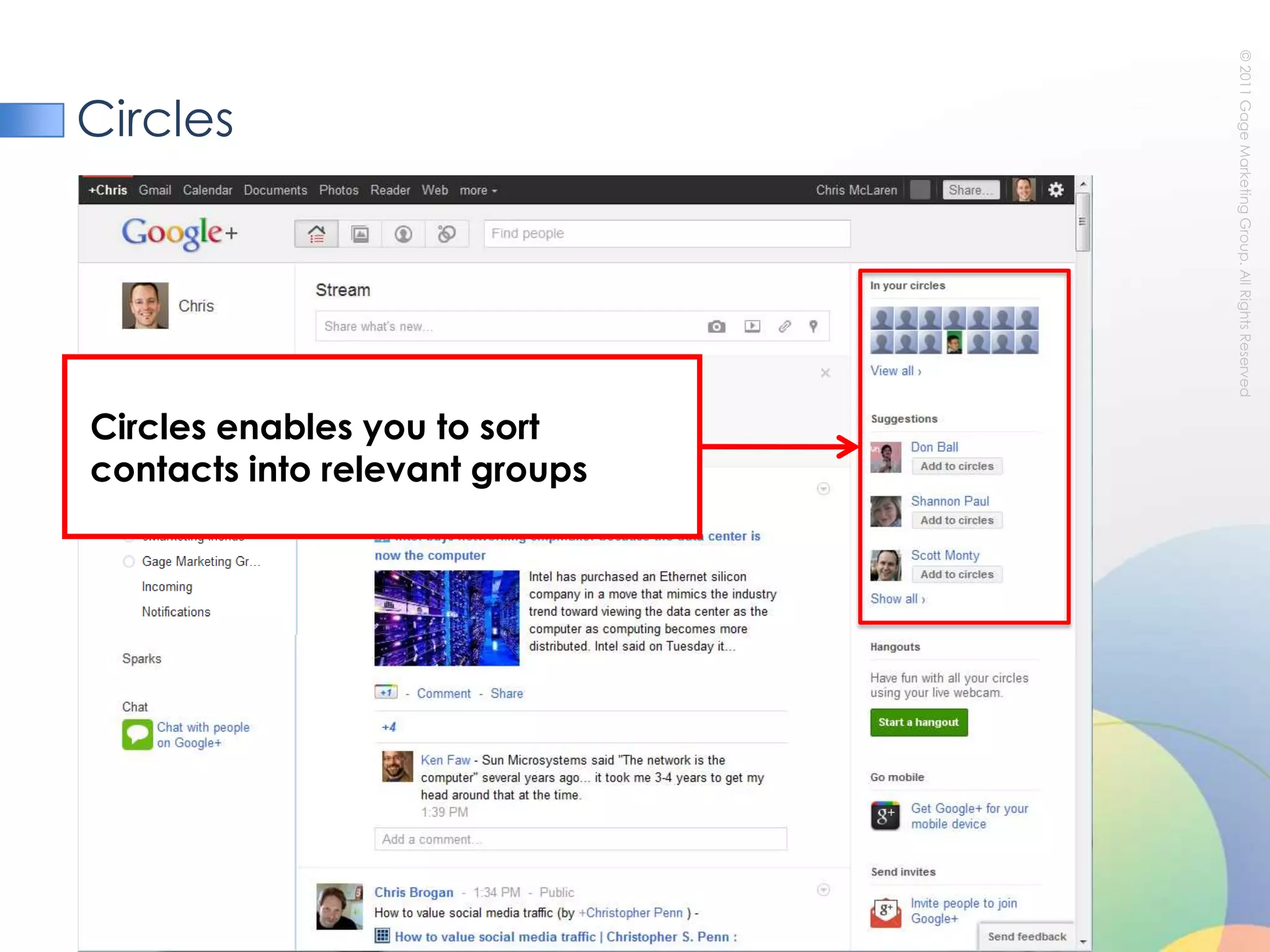The width and height of the screenshot is (1270, 952).
Task: Open options menu on Intel post
Action: click(823, 489)
